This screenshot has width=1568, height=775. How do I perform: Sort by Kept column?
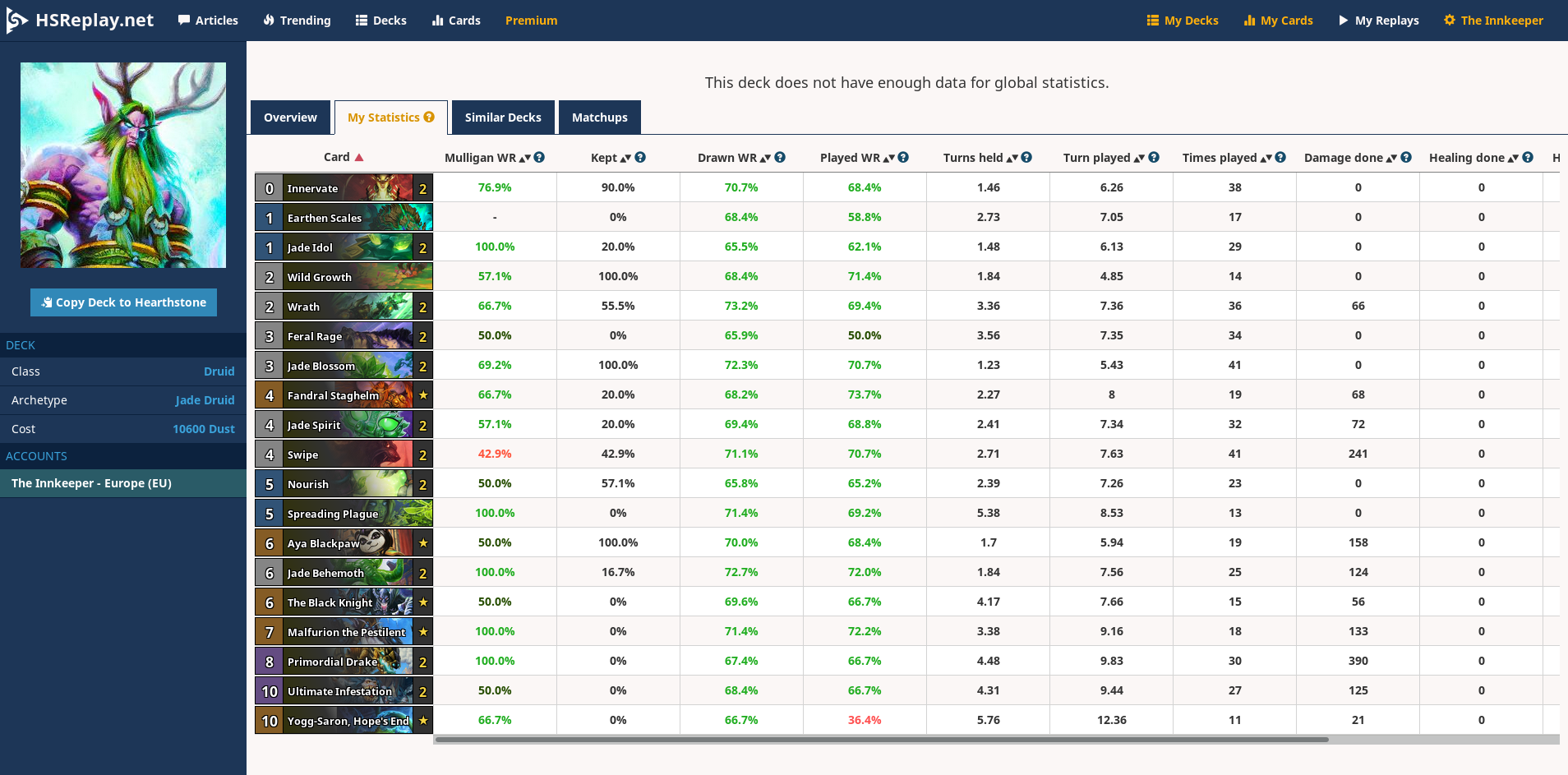click(x=611, y=158)
